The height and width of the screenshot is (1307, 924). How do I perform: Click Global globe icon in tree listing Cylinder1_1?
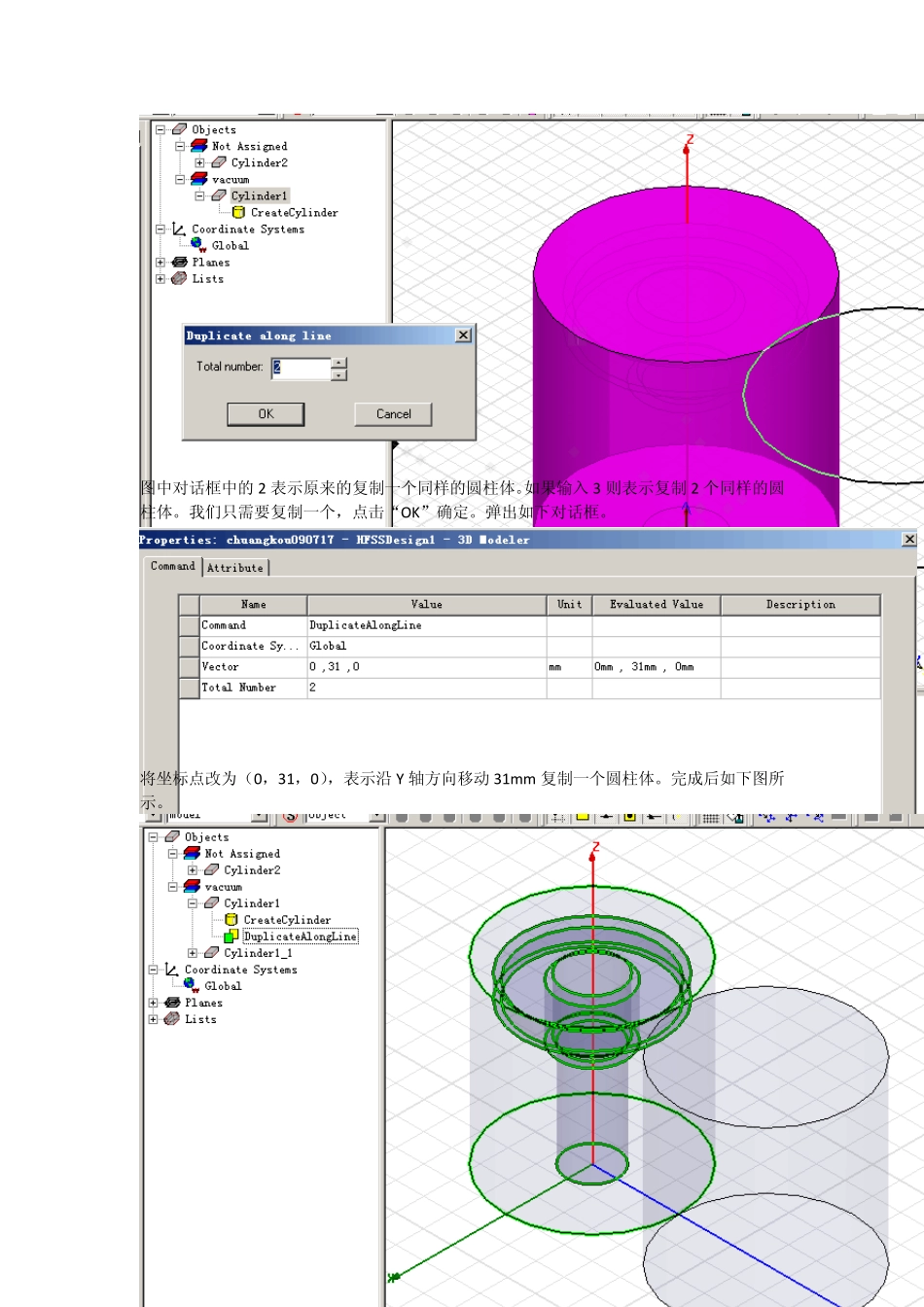coord(191,986)
